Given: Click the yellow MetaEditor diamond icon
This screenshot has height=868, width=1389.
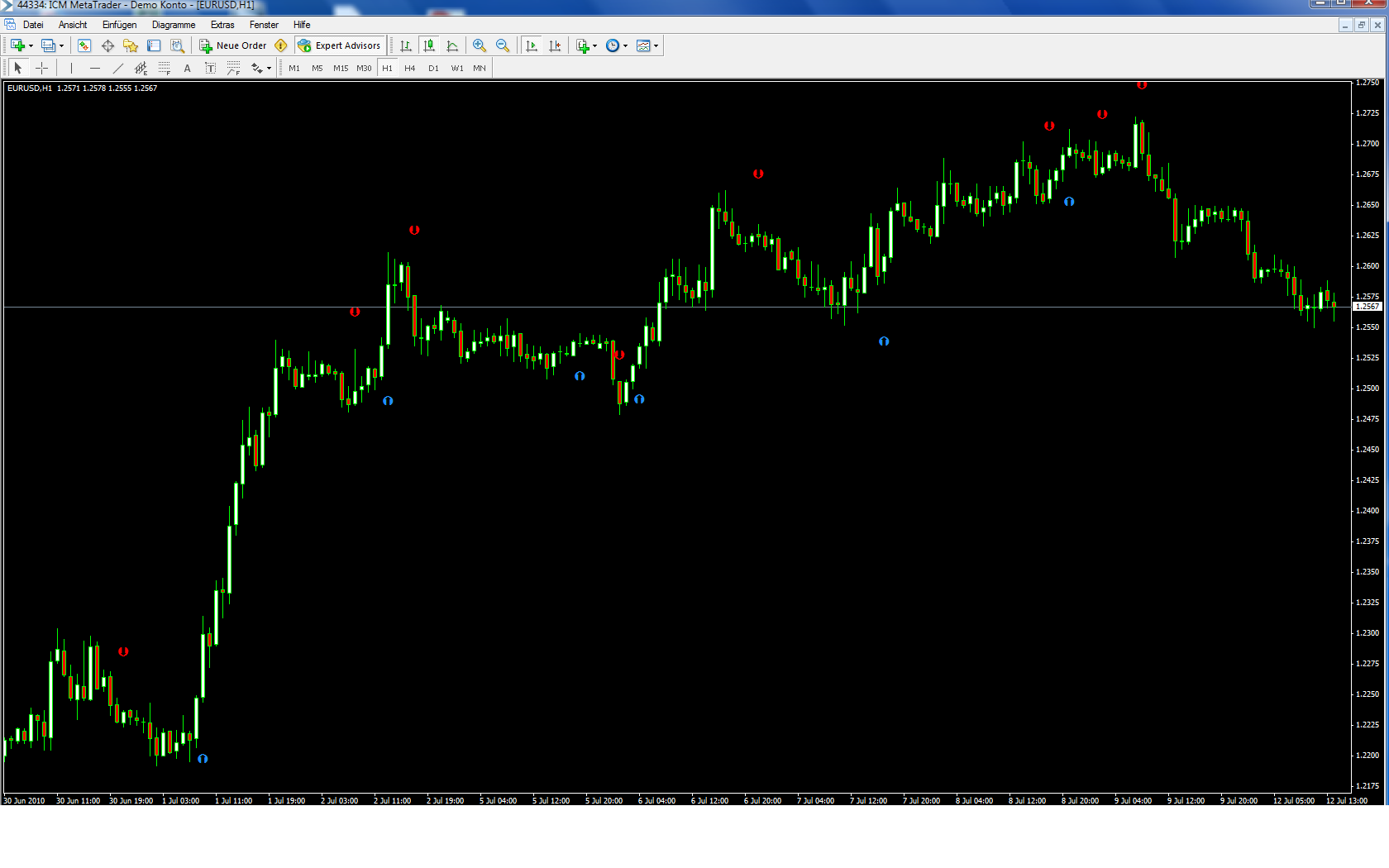Looking at the screenshot, I should [x=281, y=45].
